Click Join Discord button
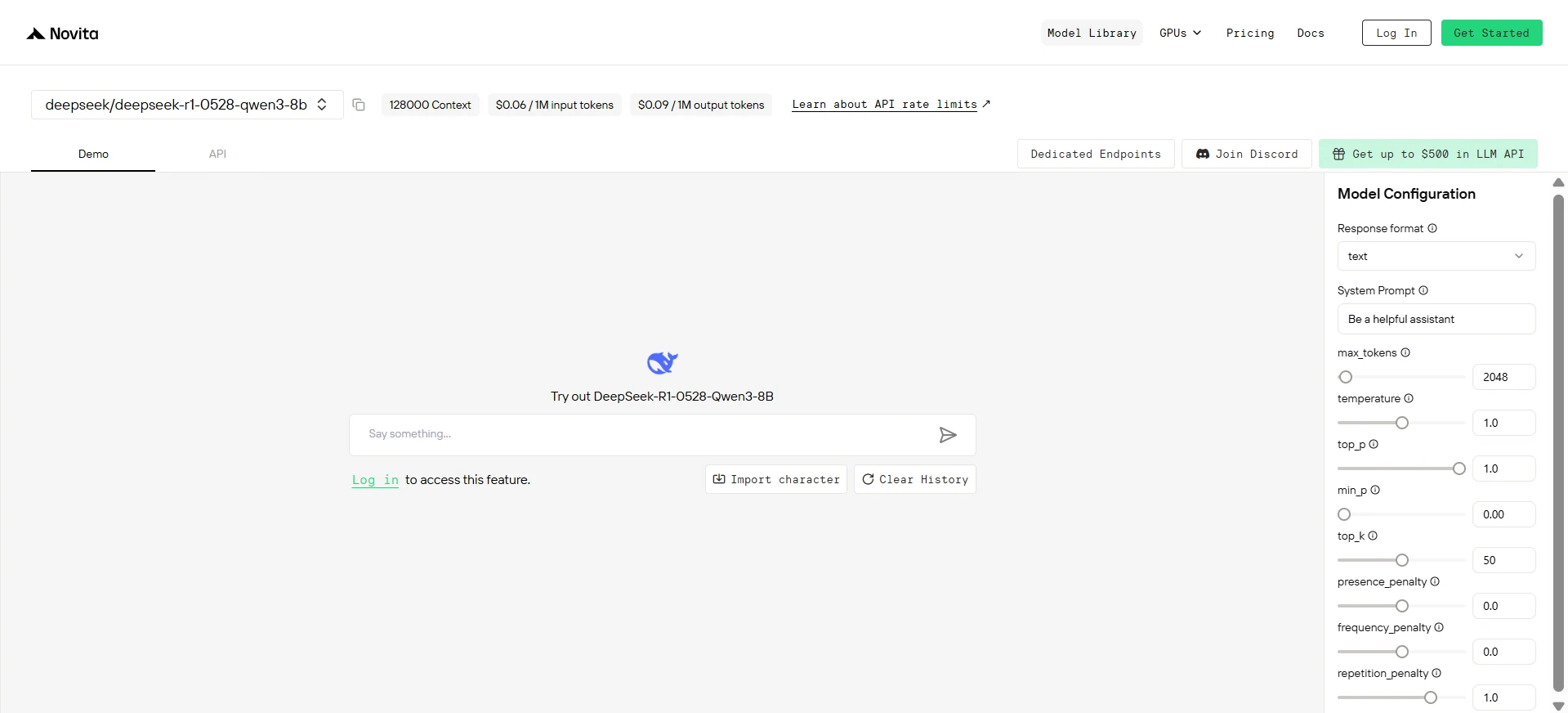This screenshot has width=1568, height=713. pos(1246,154)
